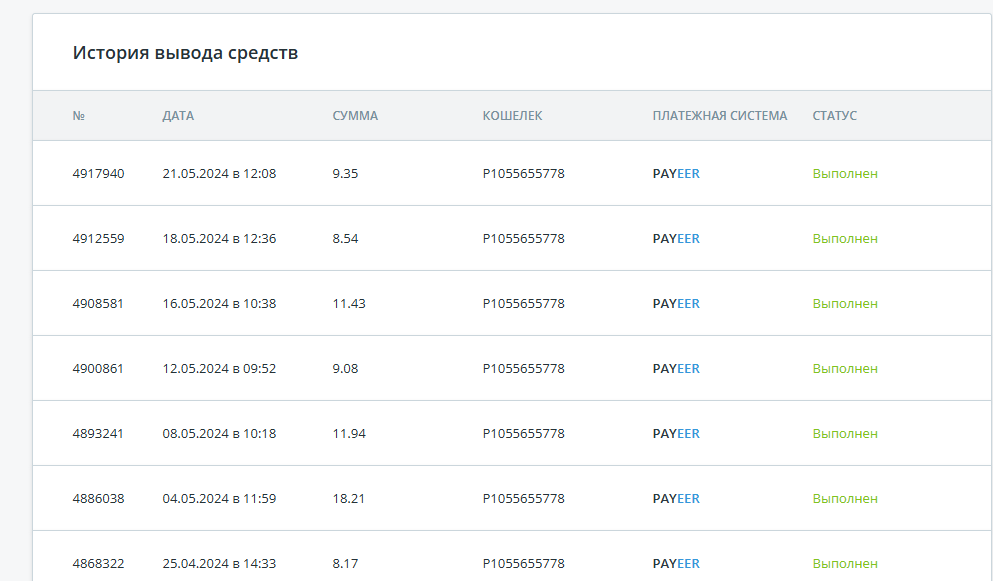Click the СТАТУС column header
This screenshot has height=581, width=993.
tap(835, 116)
